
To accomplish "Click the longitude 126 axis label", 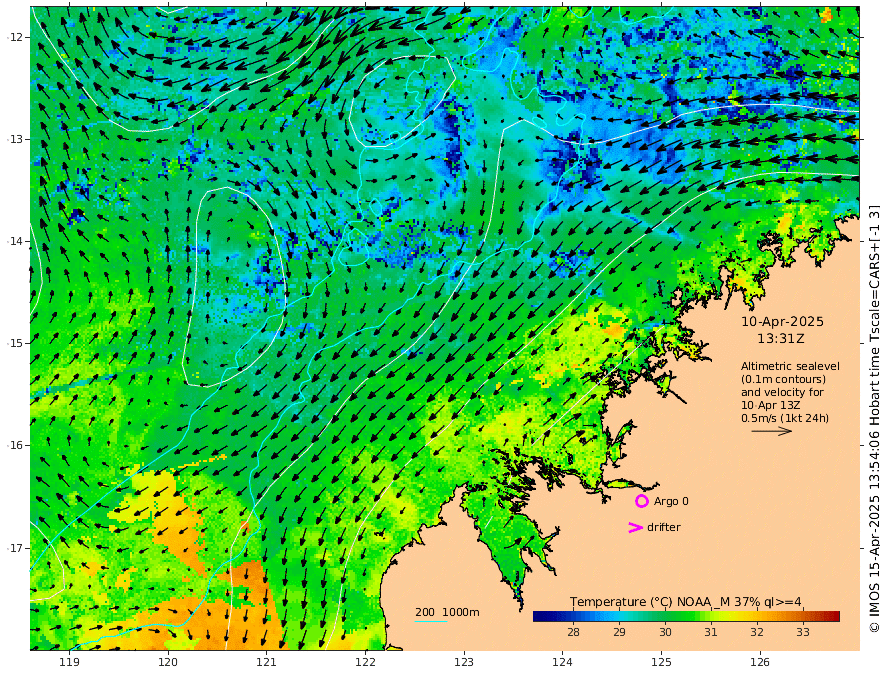I will click(x=760, y=662).
